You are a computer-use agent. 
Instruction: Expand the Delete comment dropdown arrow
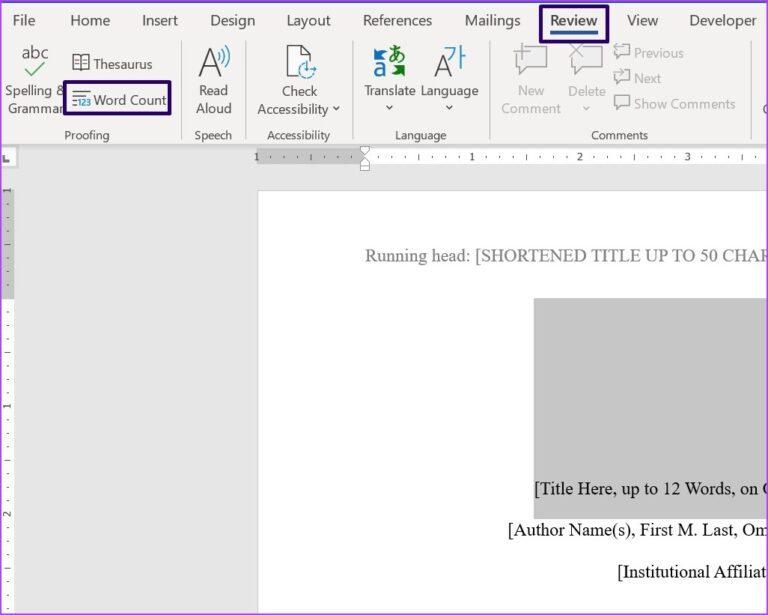coord(586,108)
